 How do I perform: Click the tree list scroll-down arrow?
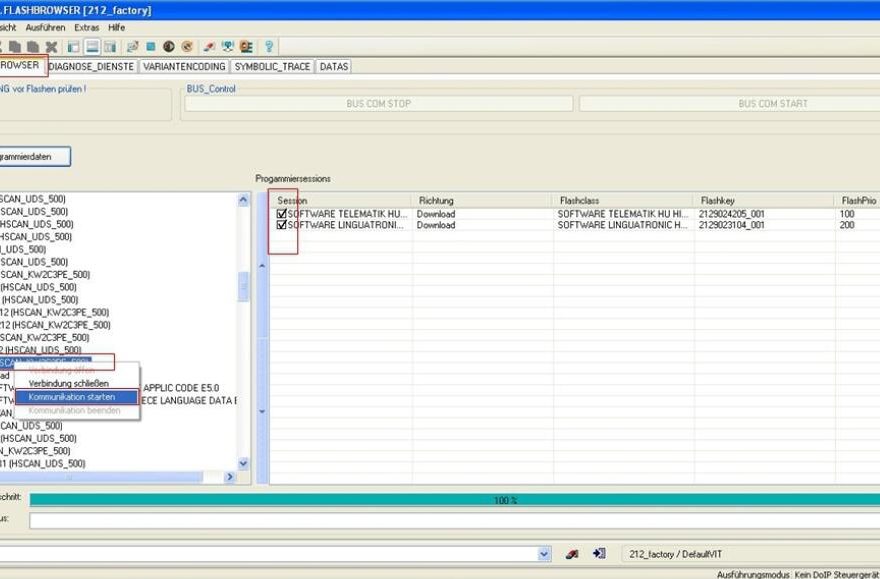[243, 463]
